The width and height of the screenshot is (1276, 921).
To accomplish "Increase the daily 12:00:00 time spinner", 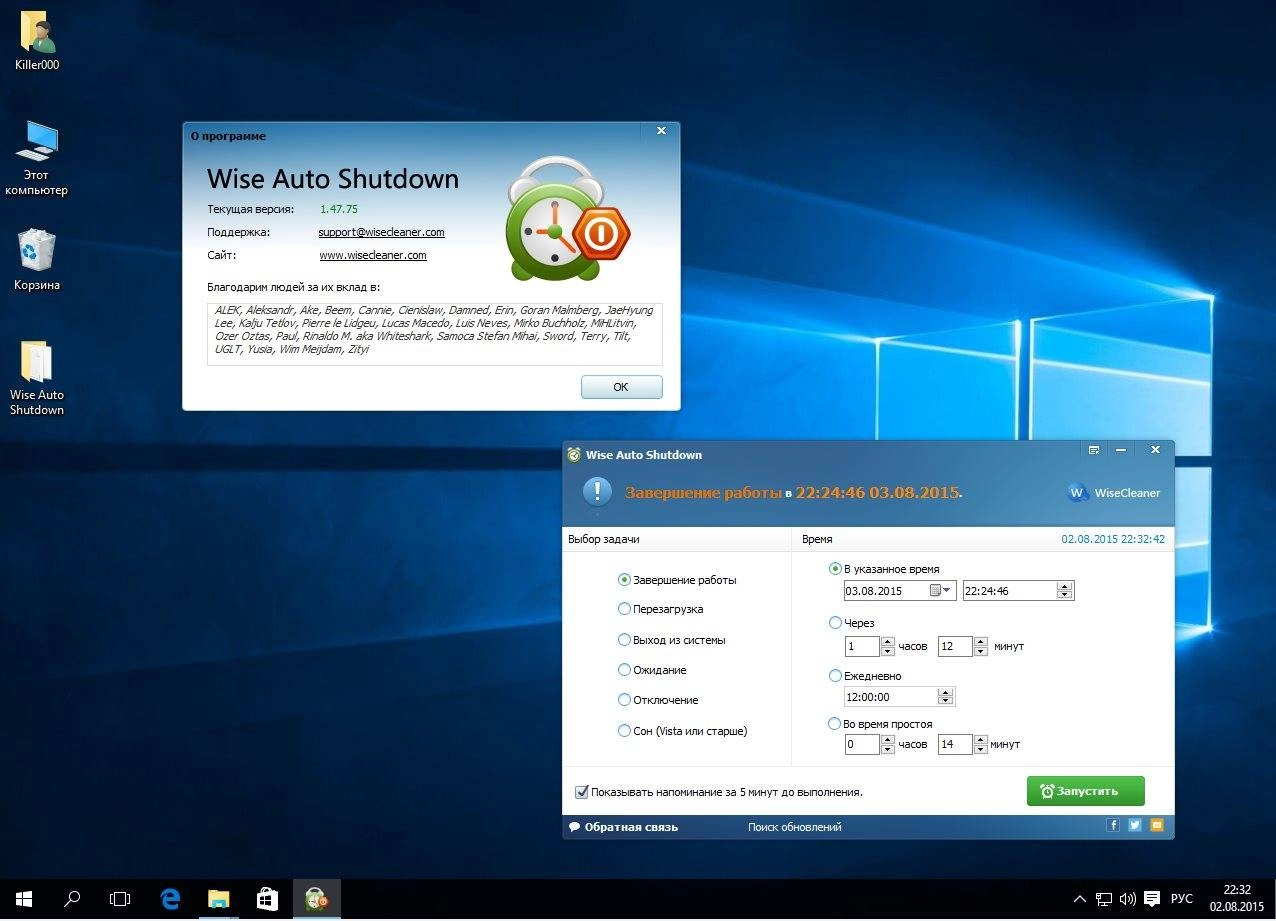I will coord(947,692).
